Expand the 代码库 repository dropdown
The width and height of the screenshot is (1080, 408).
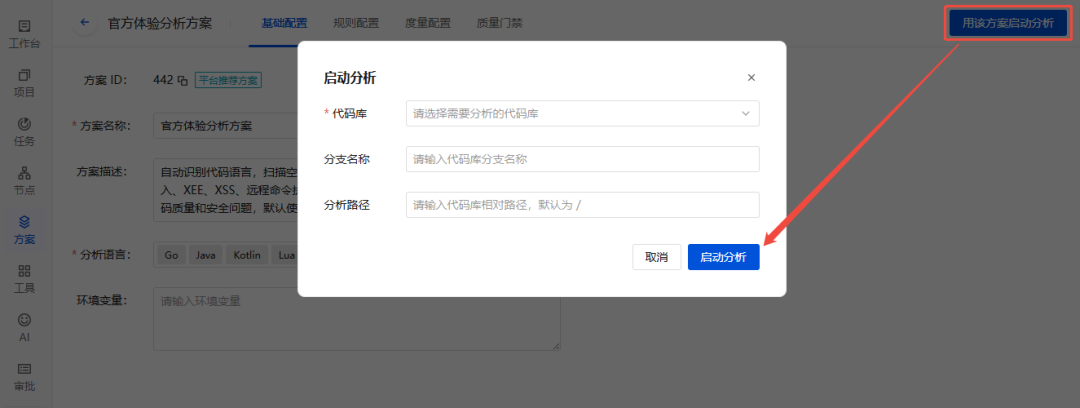[x=583, y=114]
